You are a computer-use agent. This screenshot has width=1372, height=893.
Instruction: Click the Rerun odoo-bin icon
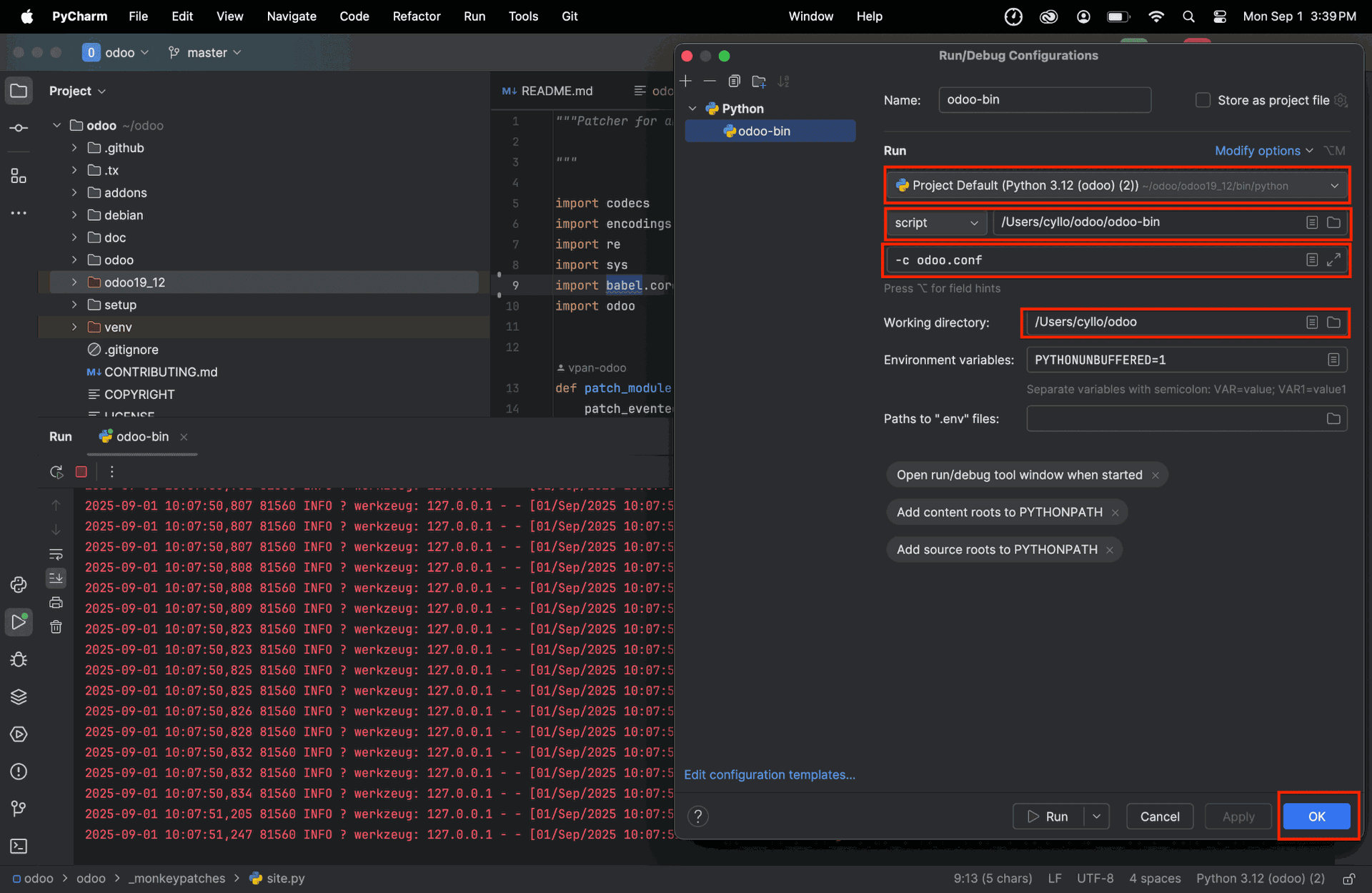point(56,472)
